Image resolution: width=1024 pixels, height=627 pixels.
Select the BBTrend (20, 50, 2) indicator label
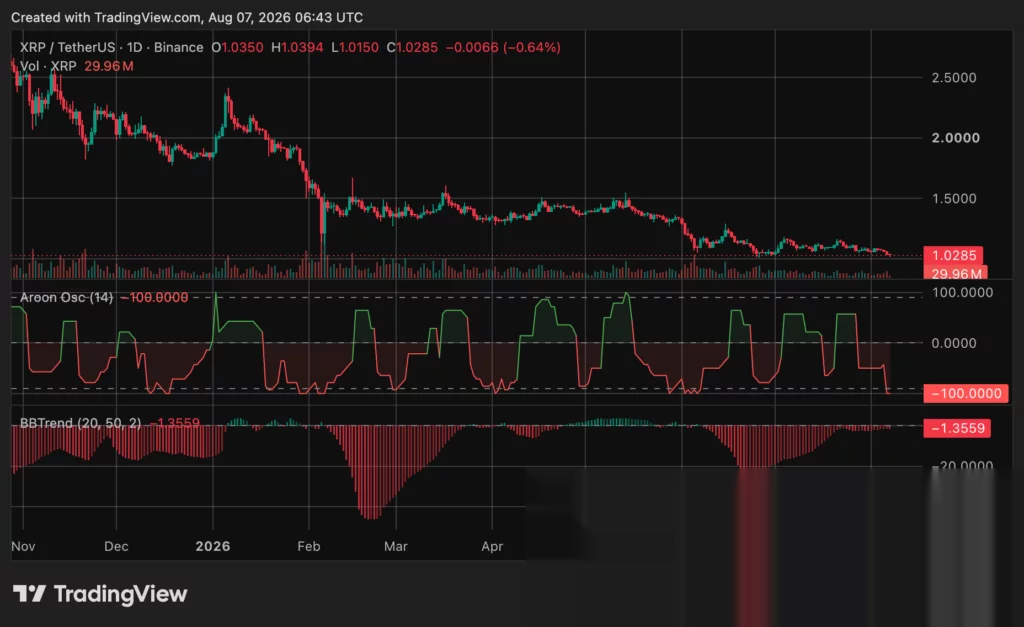(80, 423)
